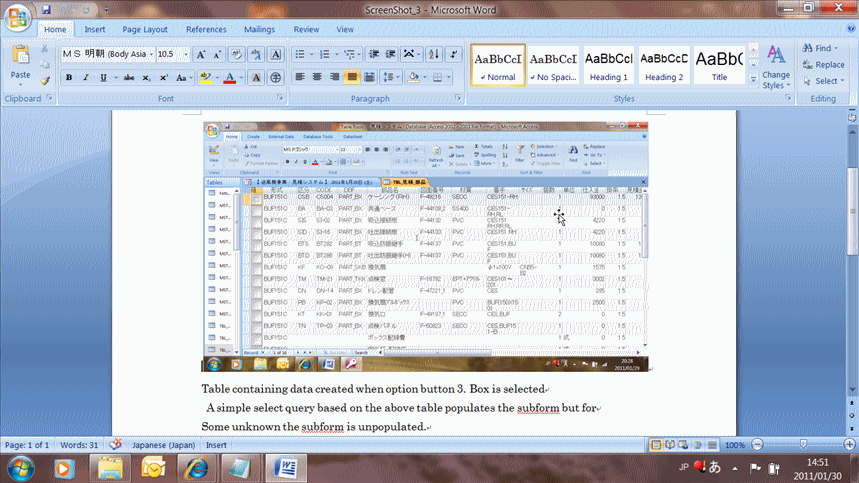Viewport: 859px width, 483px height.
Task: Toggle superscript formatting
Action: [x=163, y=78]
